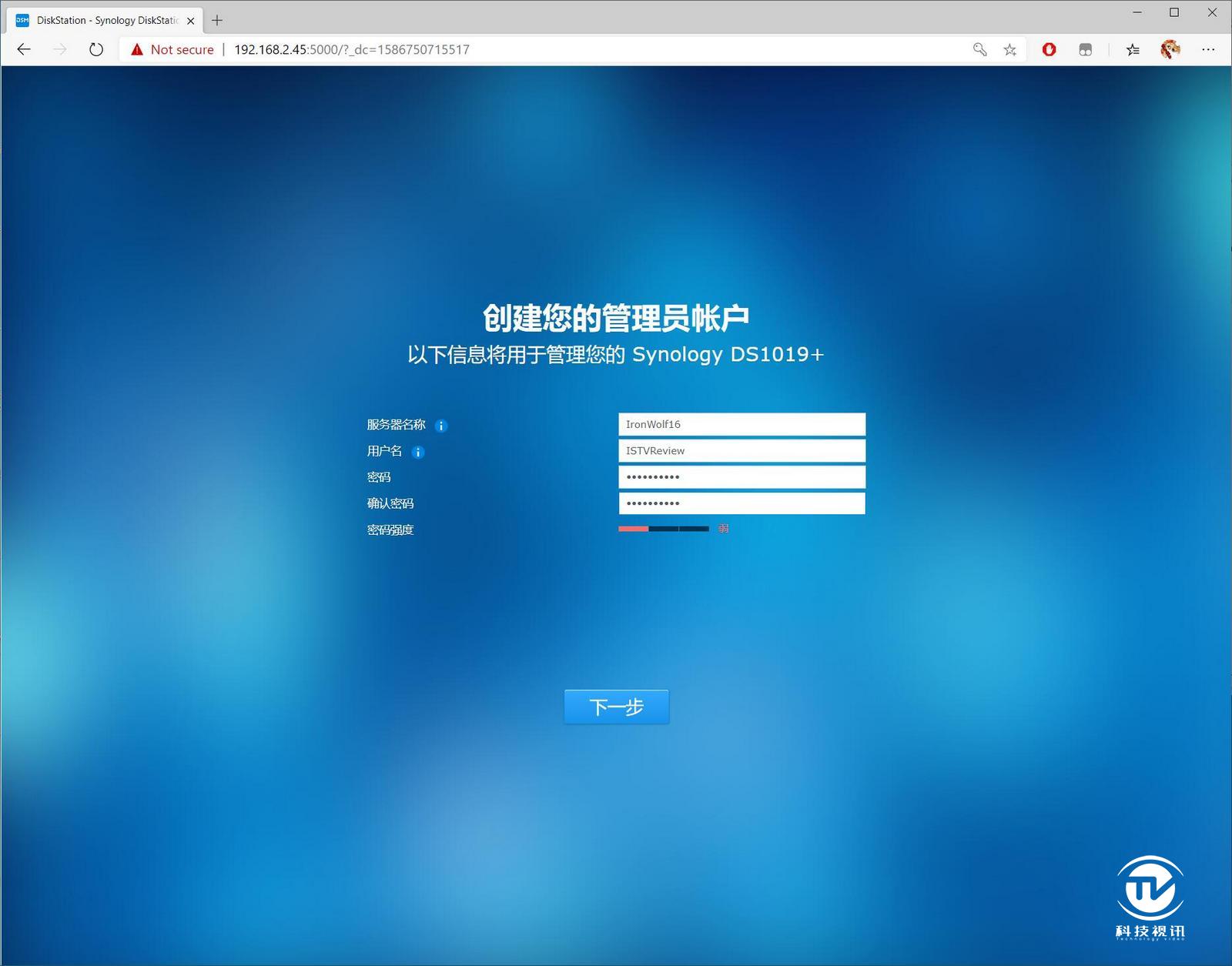Open the AdBlock extension icon
Image resolution: width=1232 pixels, height=966 pixels.
pyautogui.click(x=1049, y=49)
